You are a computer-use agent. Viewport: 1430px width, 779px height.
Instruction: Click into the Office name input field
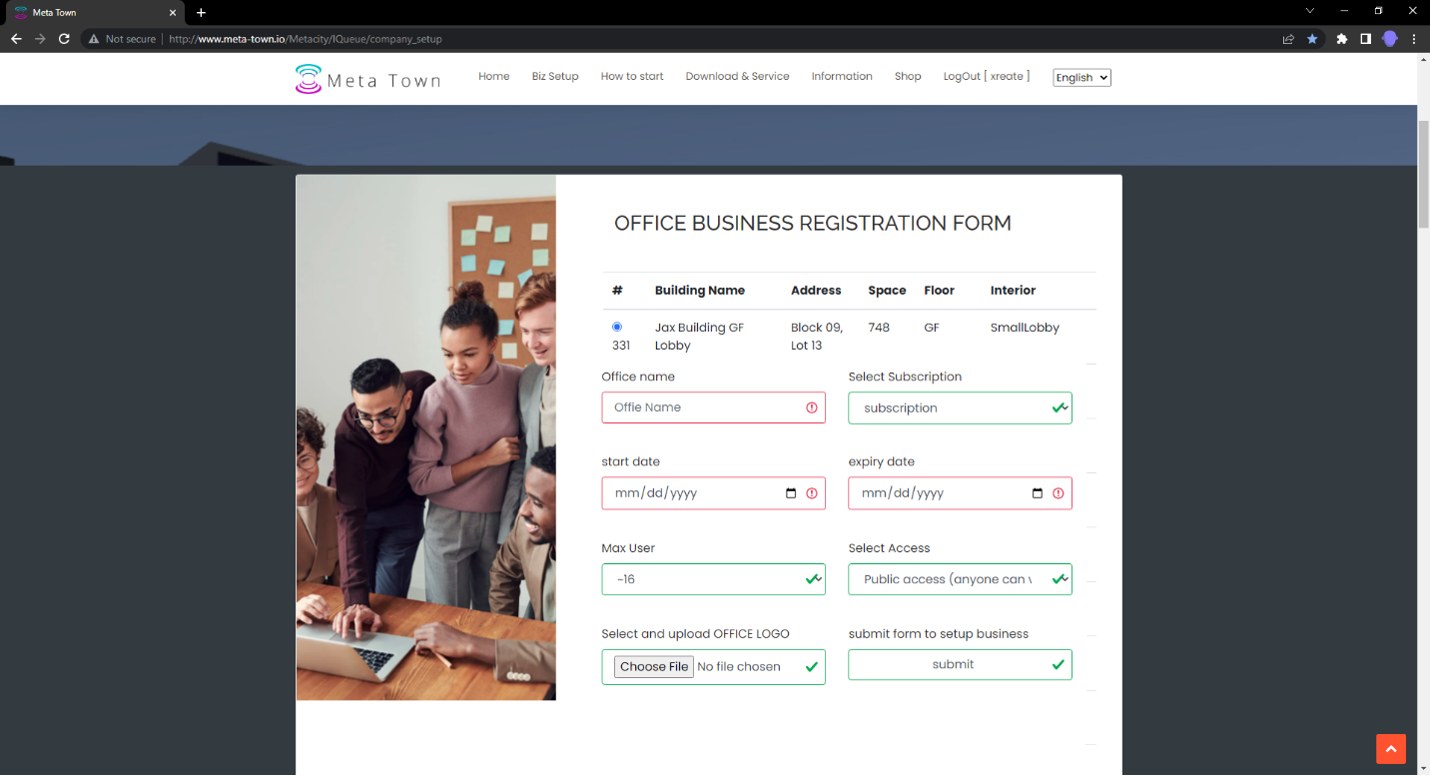tap(713, 407)
